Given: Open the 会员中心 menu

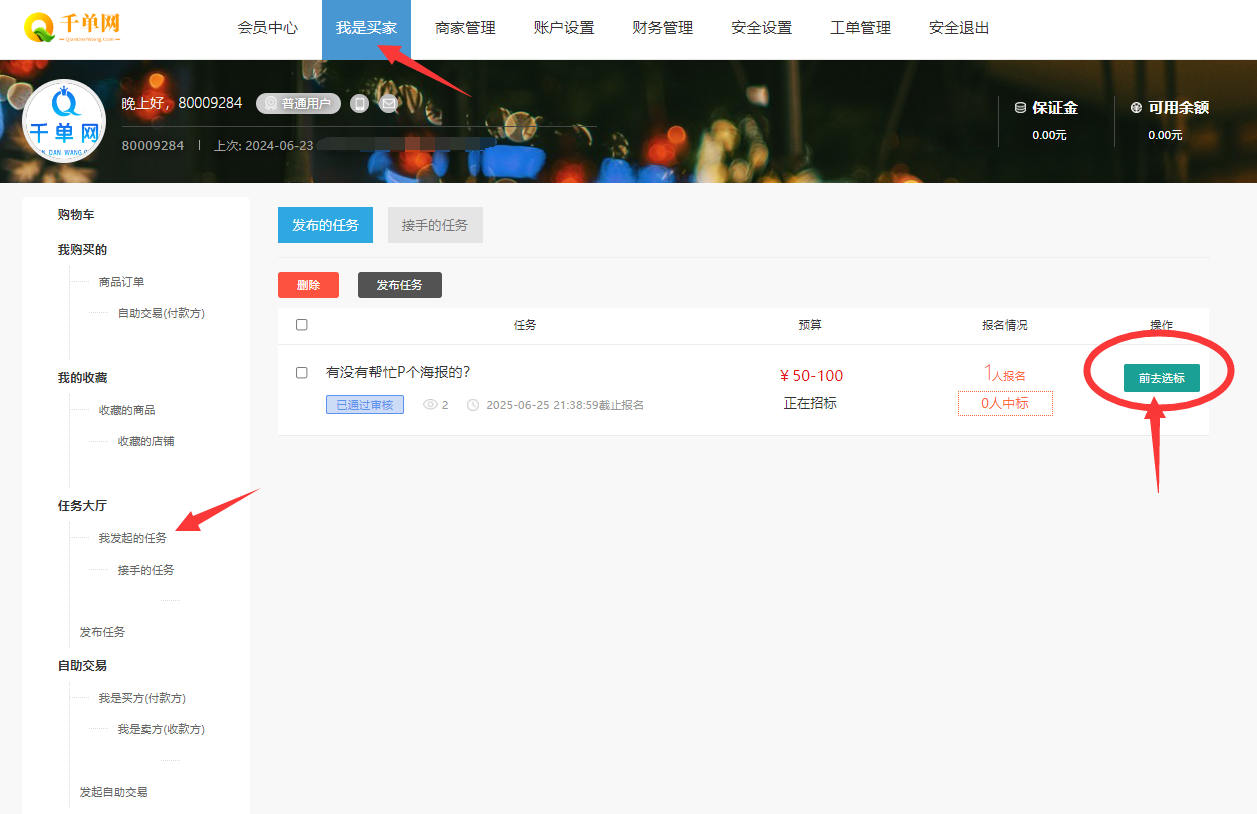Looking at the screenshot, I should point(267,28).
